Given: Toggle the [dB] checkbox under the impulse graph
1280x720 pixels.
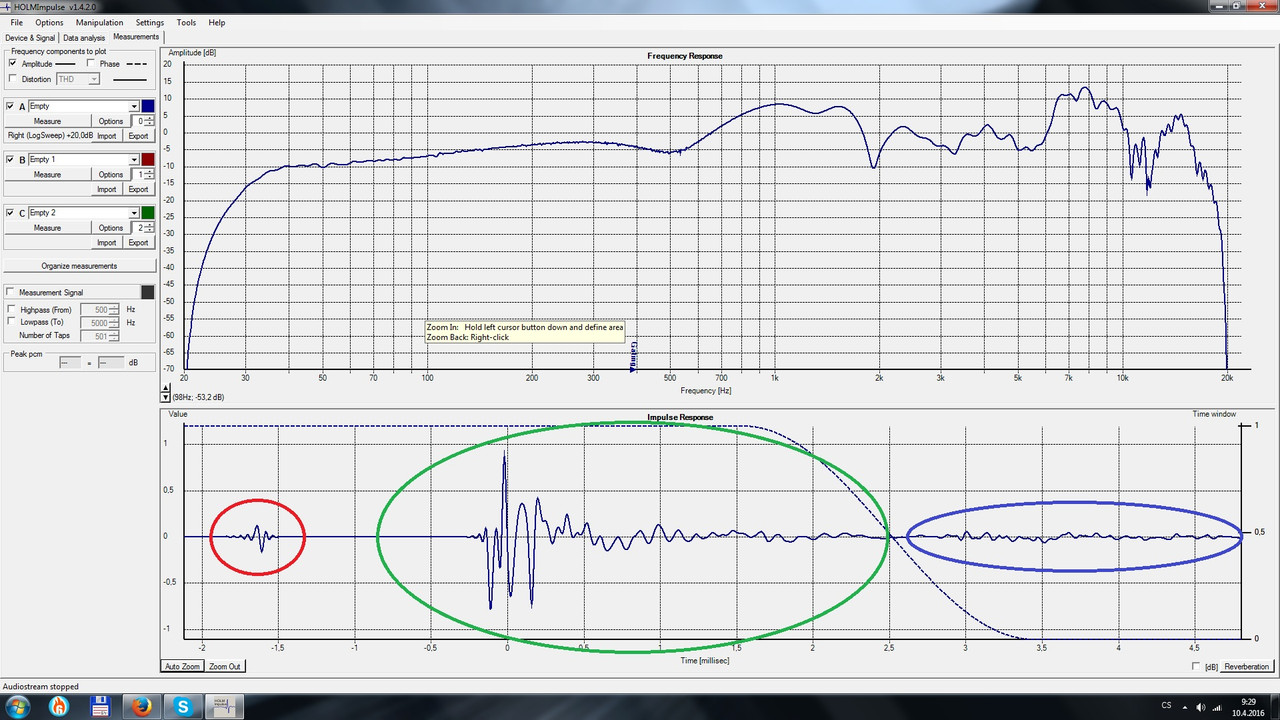Looking at the screenshot, I should [x=1197, y=666].
